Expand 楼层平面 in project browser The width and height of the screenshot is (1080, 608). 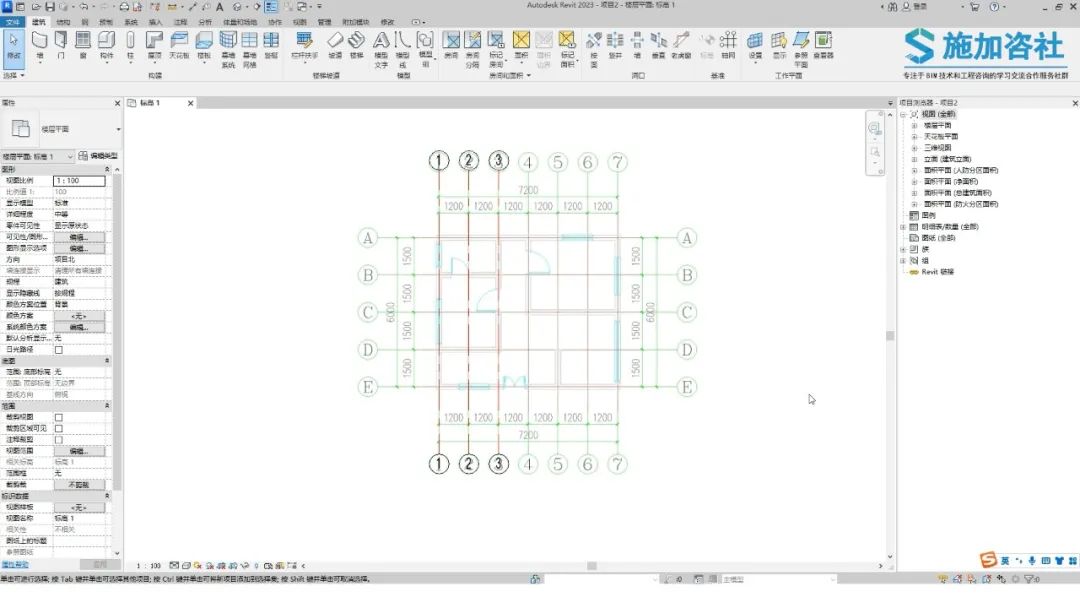(915, 125)
